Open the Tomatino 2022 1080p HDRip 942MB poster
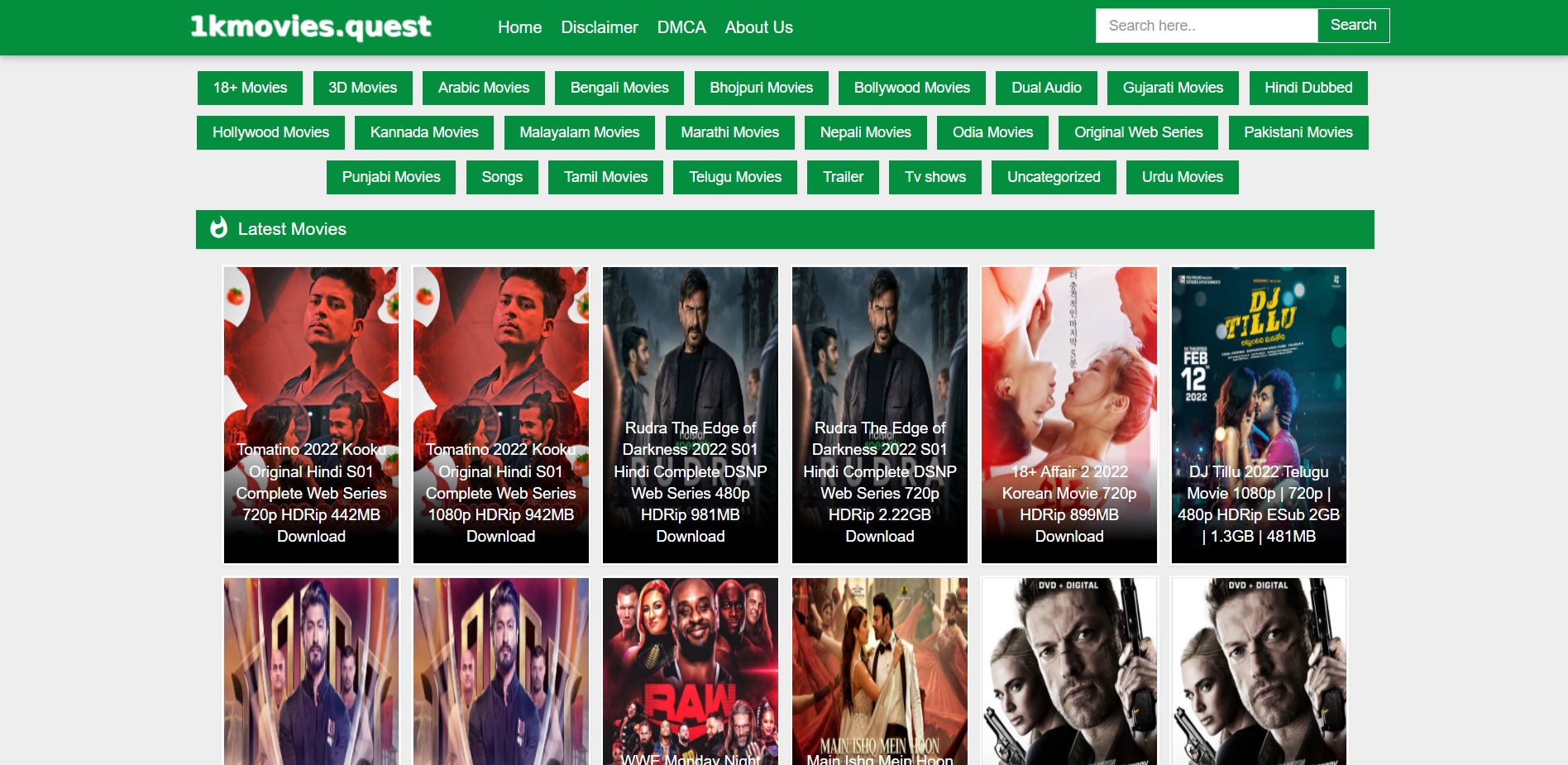1568x765 pixels. point(500,415)
